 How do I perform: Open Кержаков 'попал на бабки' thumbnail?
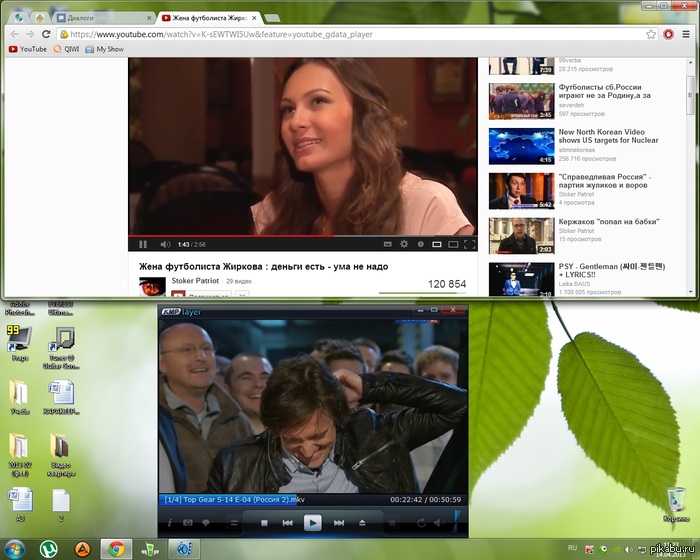pyautogui.click(x=521, y=236)
